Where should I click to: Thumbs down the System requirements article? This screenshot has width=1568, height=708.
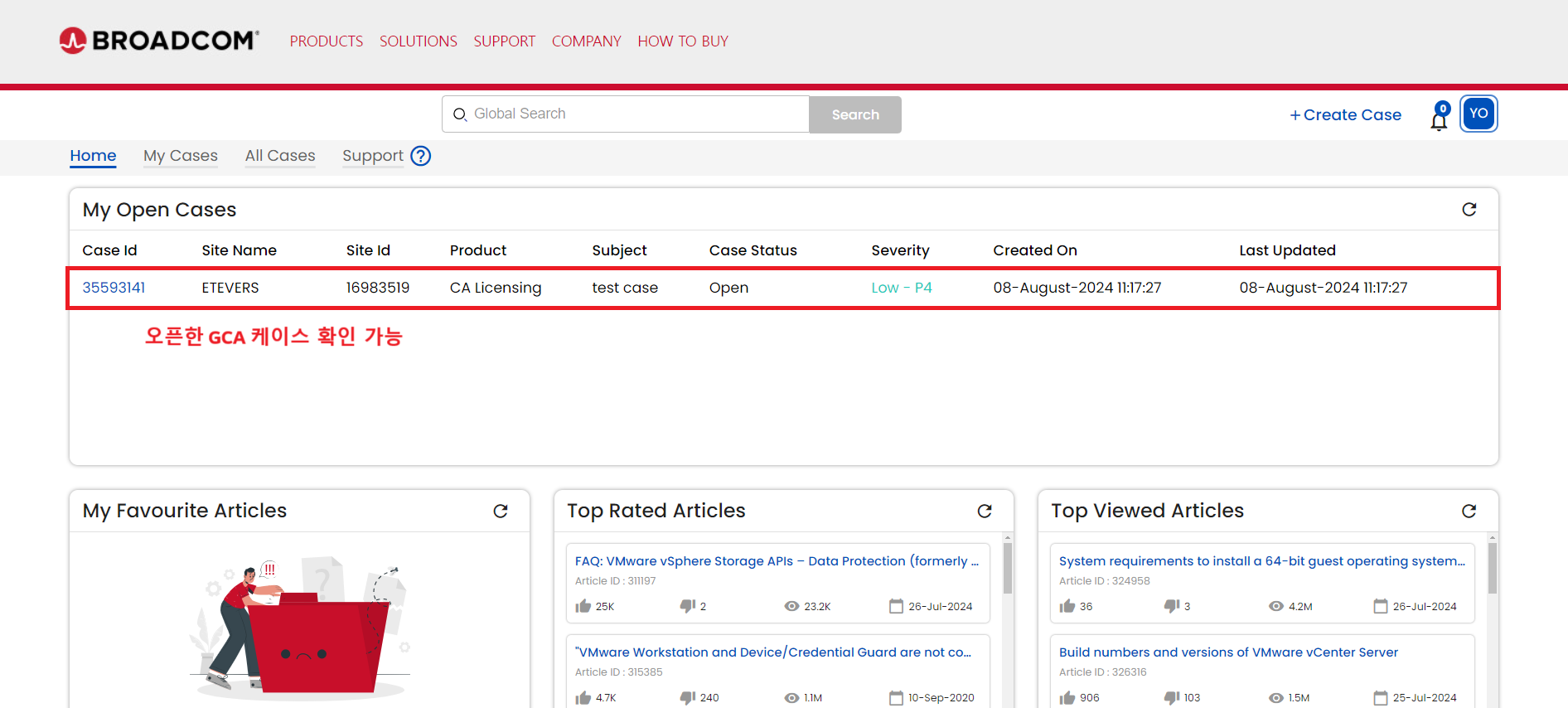1171,606
